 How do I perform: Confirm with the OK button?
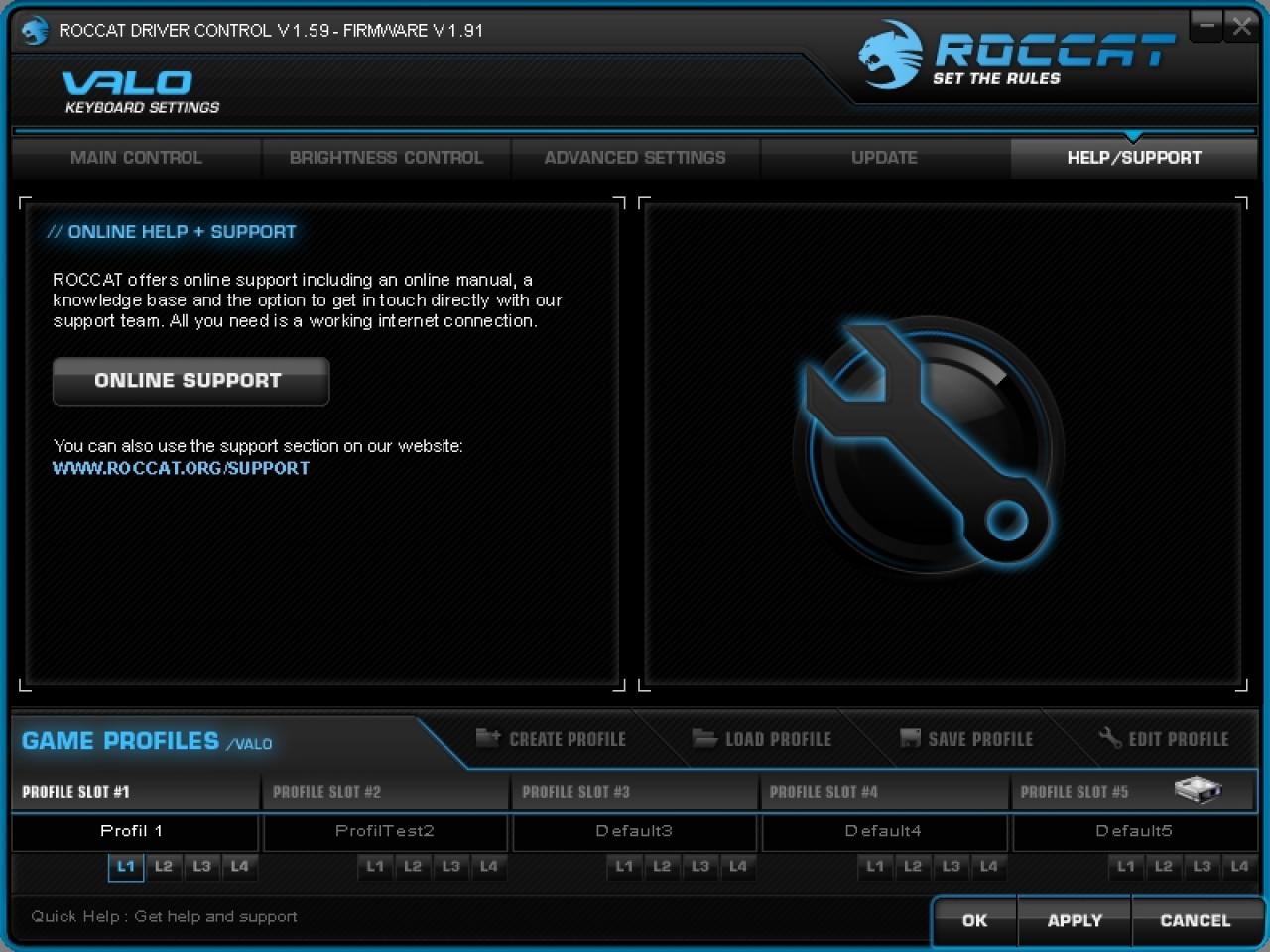click(974, 921)
